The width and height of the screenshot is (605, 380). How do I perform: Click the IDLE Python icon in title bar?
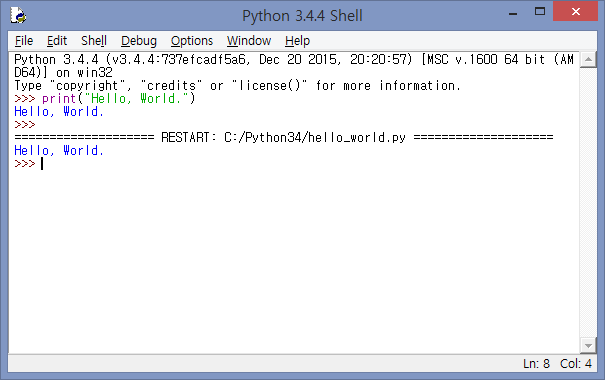click(x=18, y=15)
